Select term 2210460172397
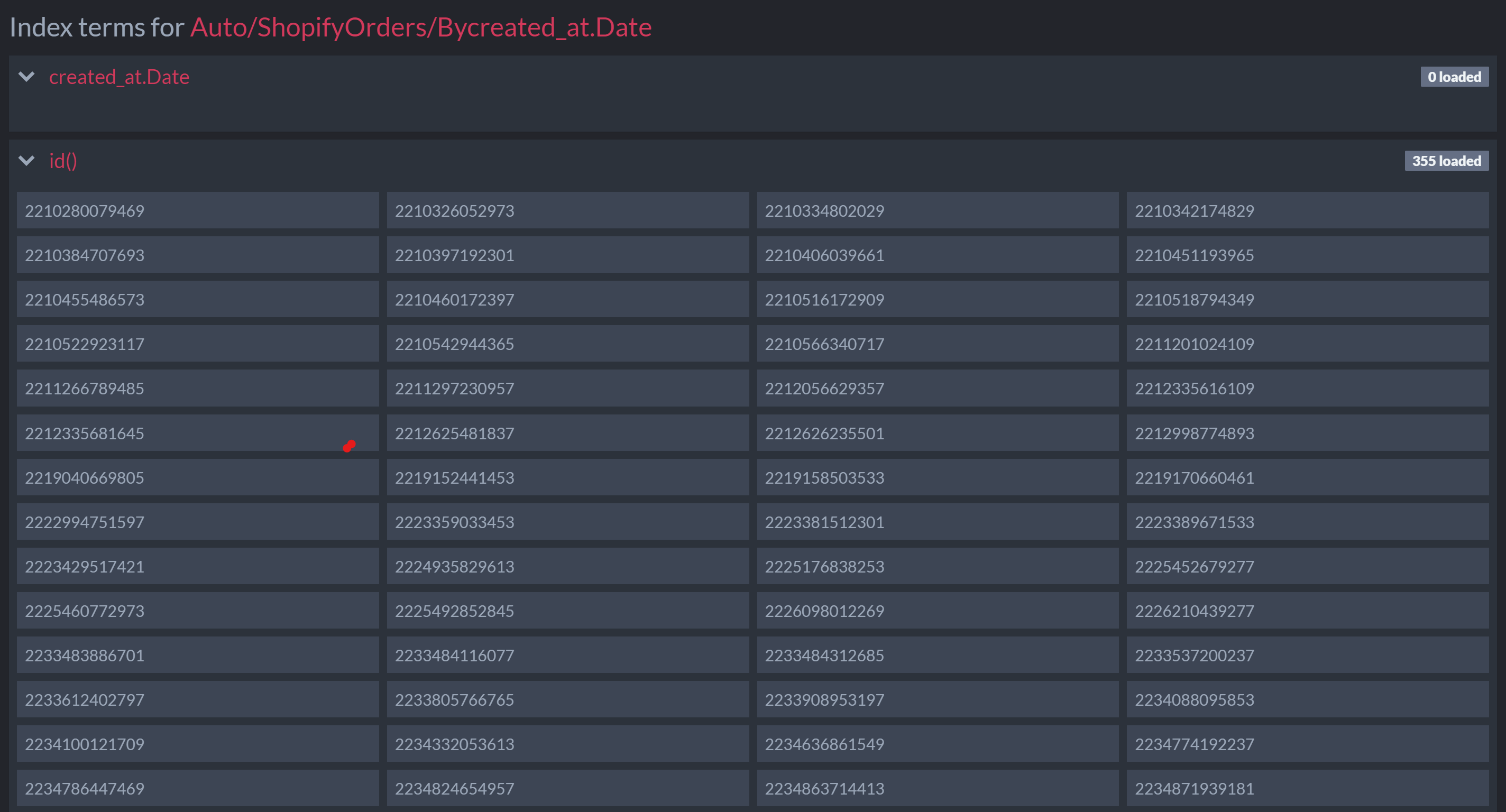Image resolution: width=1506 pixels, height=812 pixels. 568,299
